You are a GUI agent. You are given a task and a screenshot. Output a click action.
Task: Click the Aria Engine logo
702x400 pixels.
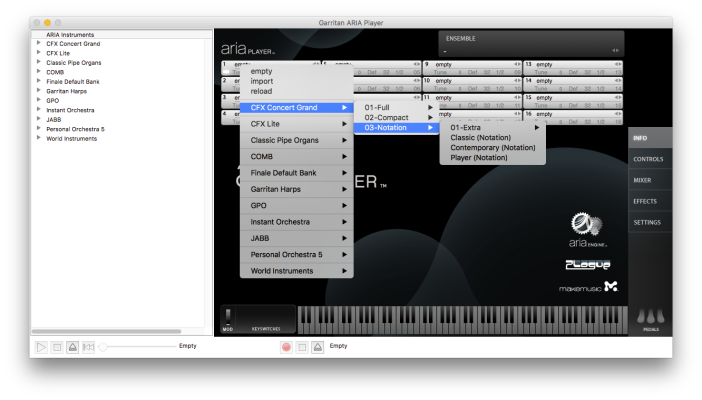tap(587, 230)
